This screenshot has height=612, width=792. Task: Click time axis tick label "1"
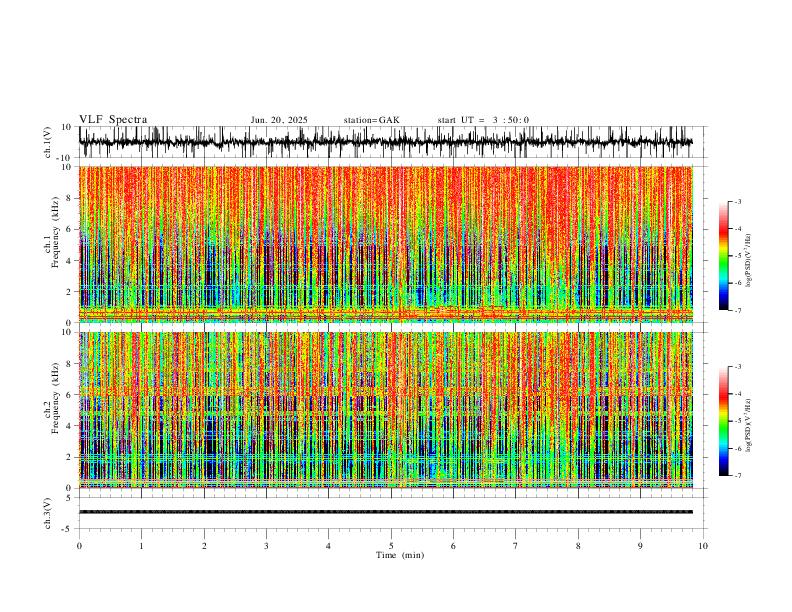pos(141,546)
